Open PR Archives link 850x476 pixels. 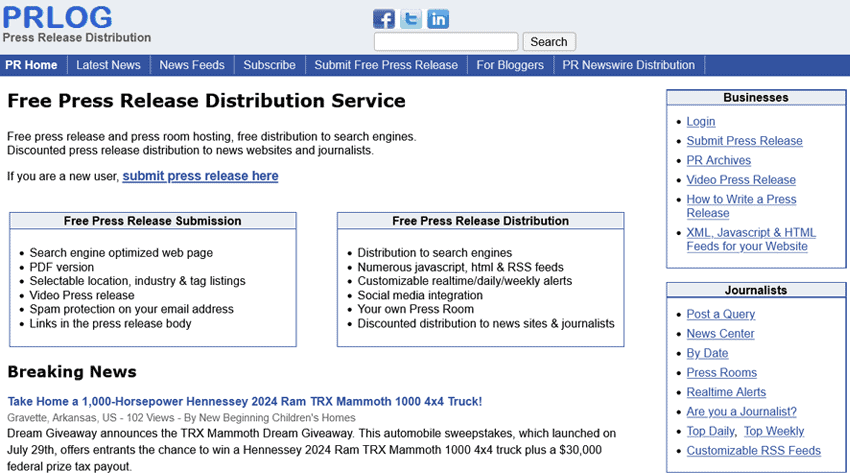click(719, 160)
